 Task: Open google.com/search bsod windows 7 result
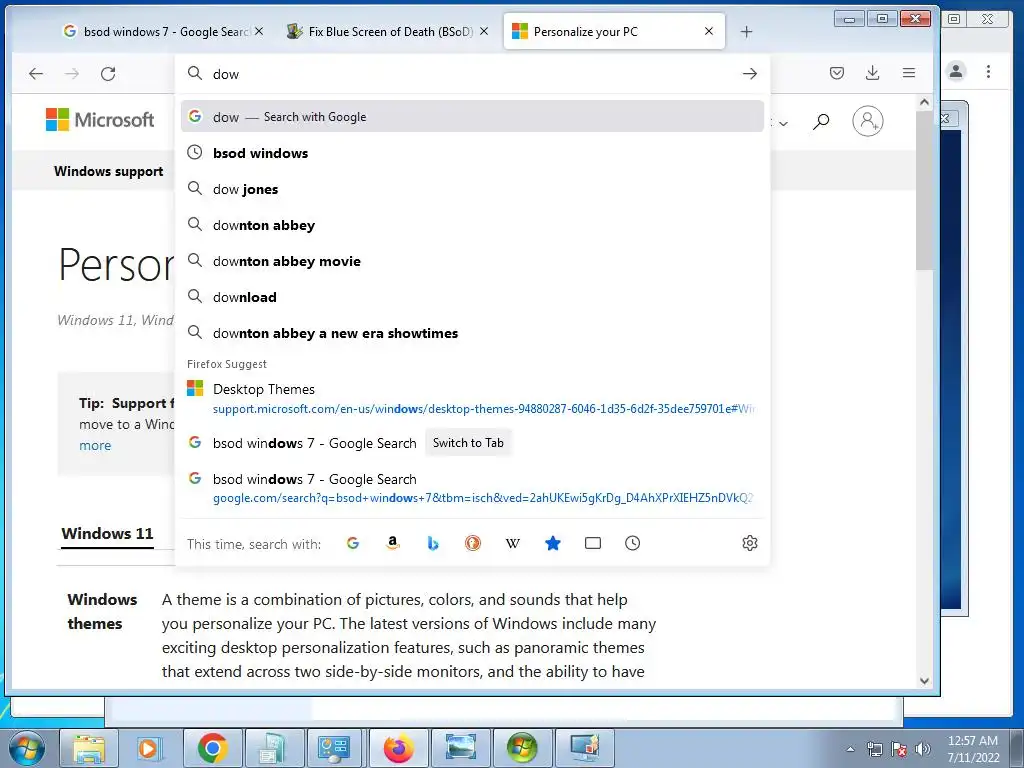tap(472, 488)
